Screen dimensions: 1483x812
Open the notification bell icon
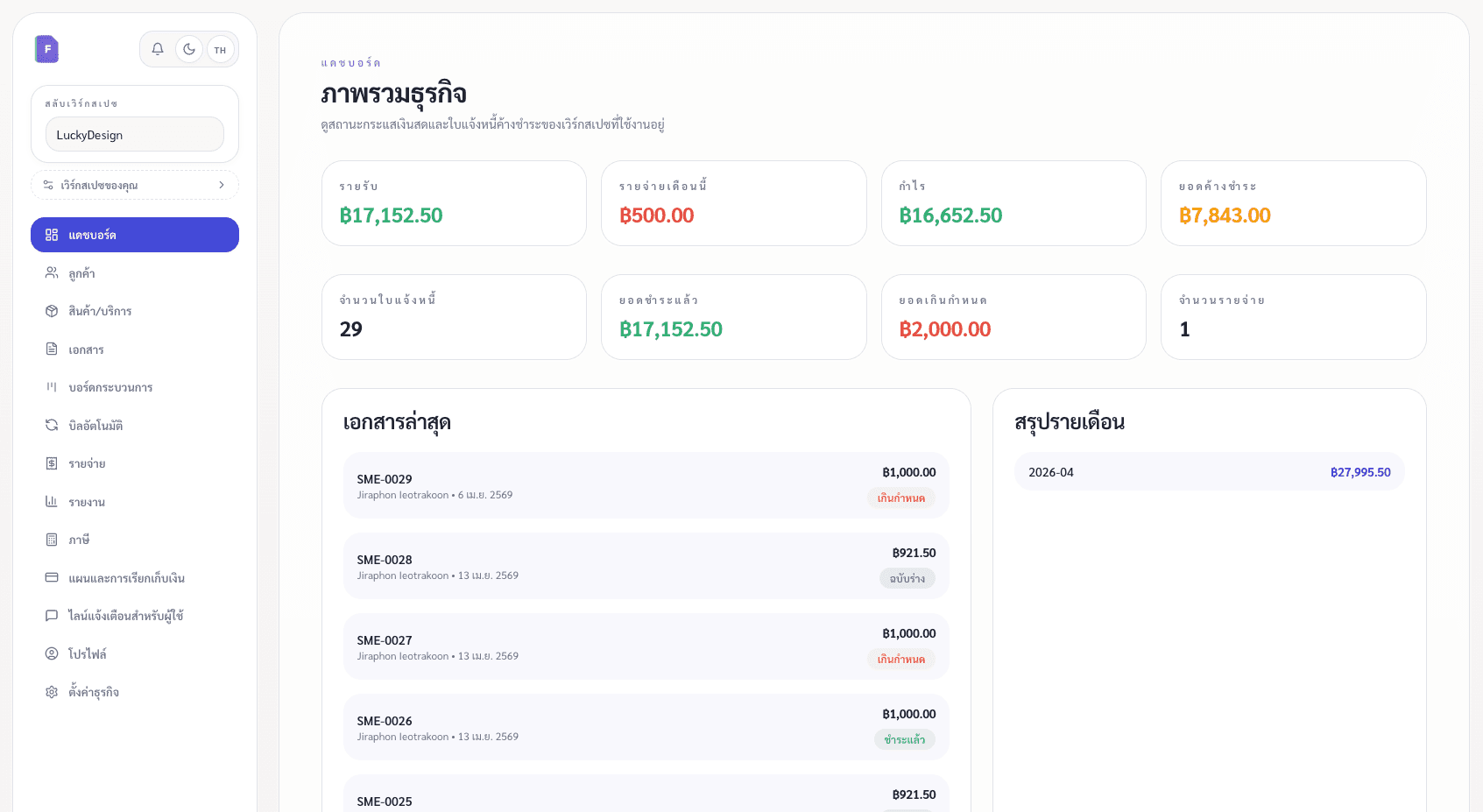[x=158, y=49]
